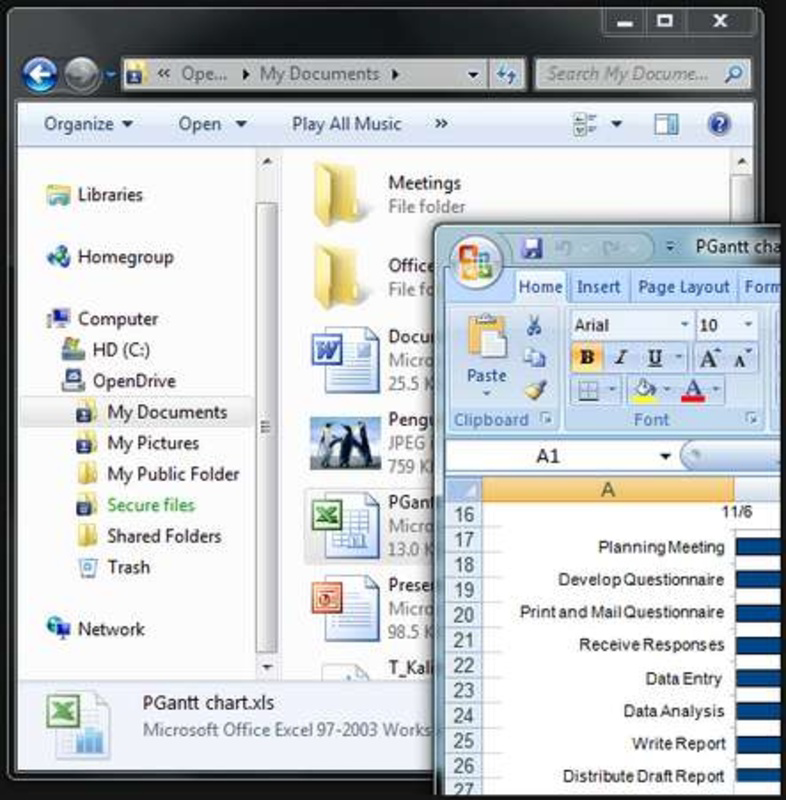786x800 pixels.
Task: Select Homegroup in navigation pane
Action: pos(110,257)
